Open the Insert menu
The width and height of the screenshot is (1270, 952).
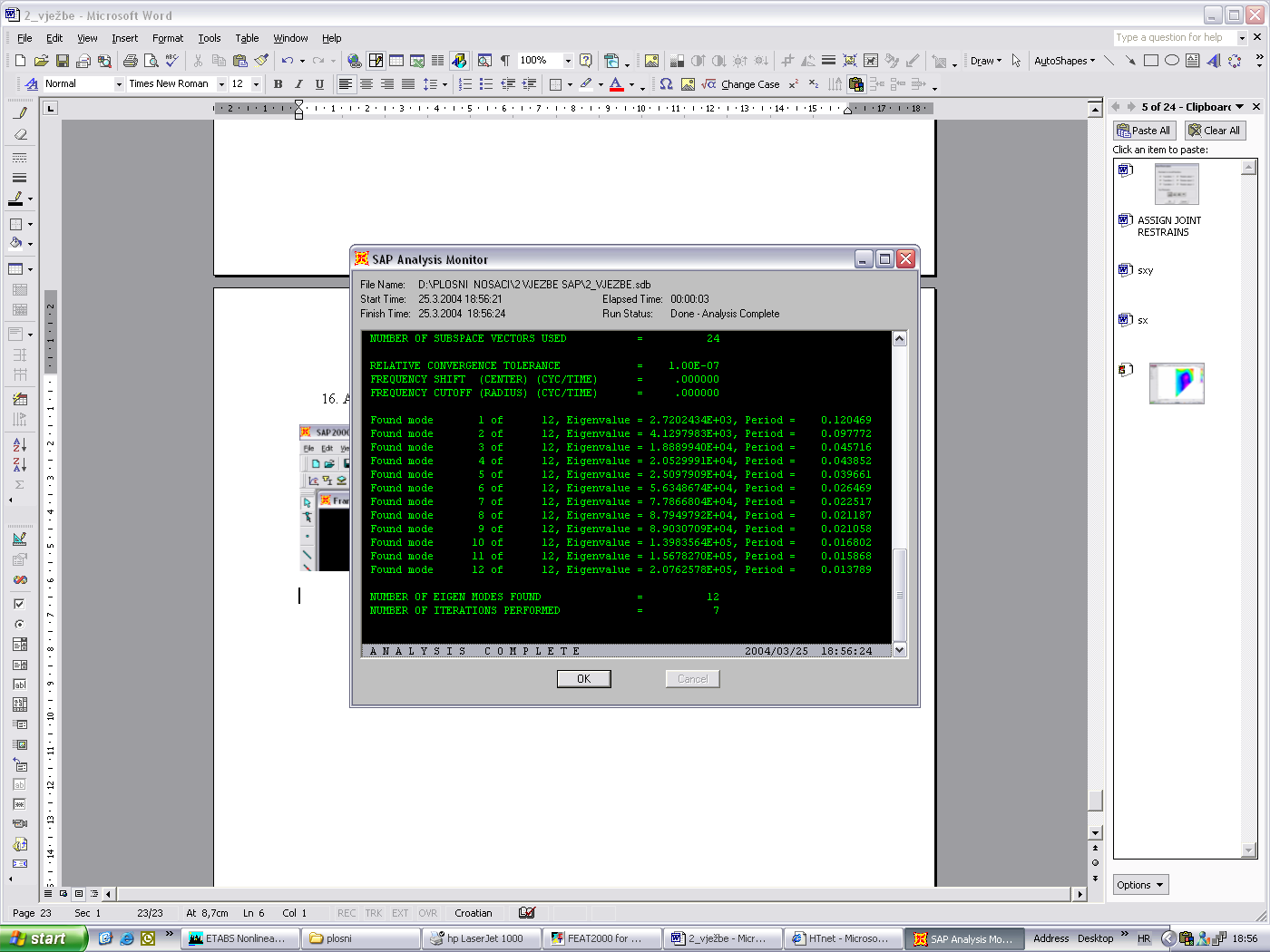pyautogui.click(x=125, y=38)
